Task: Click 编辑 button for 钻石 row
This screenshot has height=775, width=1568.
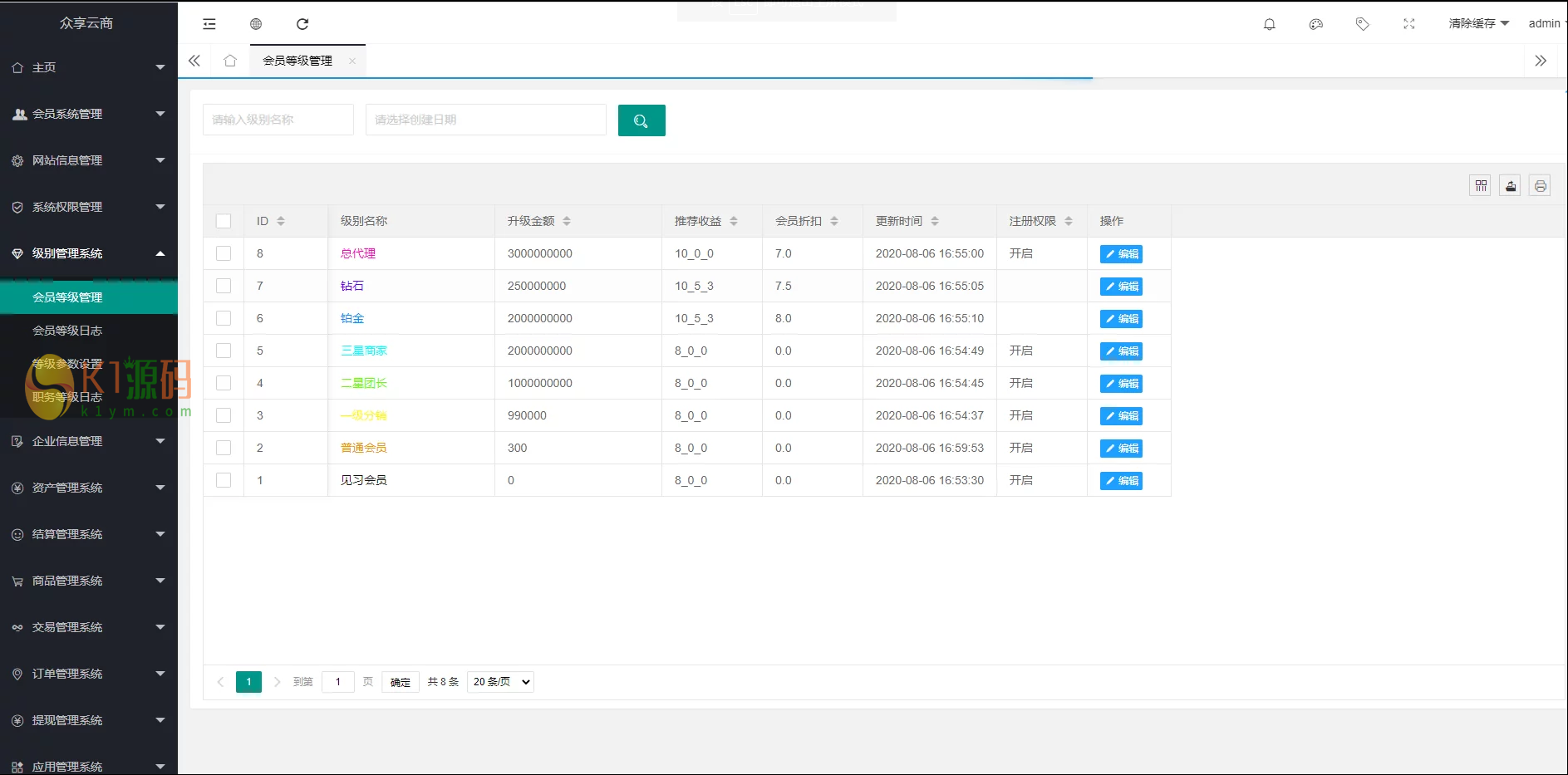Action: [x=1120, y=287]
